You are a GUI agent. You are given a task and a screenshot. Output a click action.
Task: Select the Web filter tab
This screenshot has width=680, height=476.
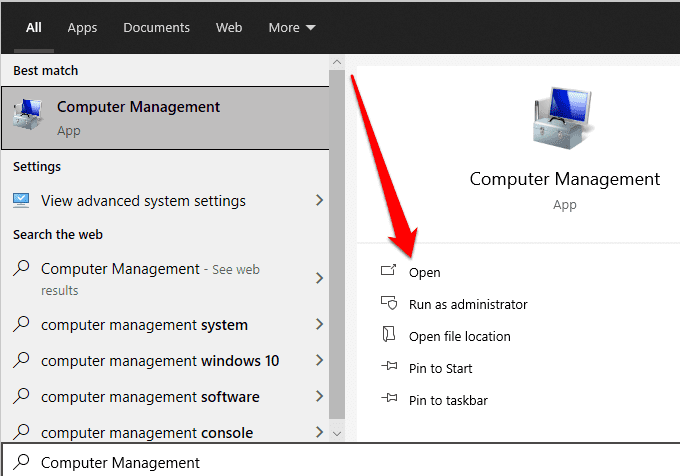point(229,28)
